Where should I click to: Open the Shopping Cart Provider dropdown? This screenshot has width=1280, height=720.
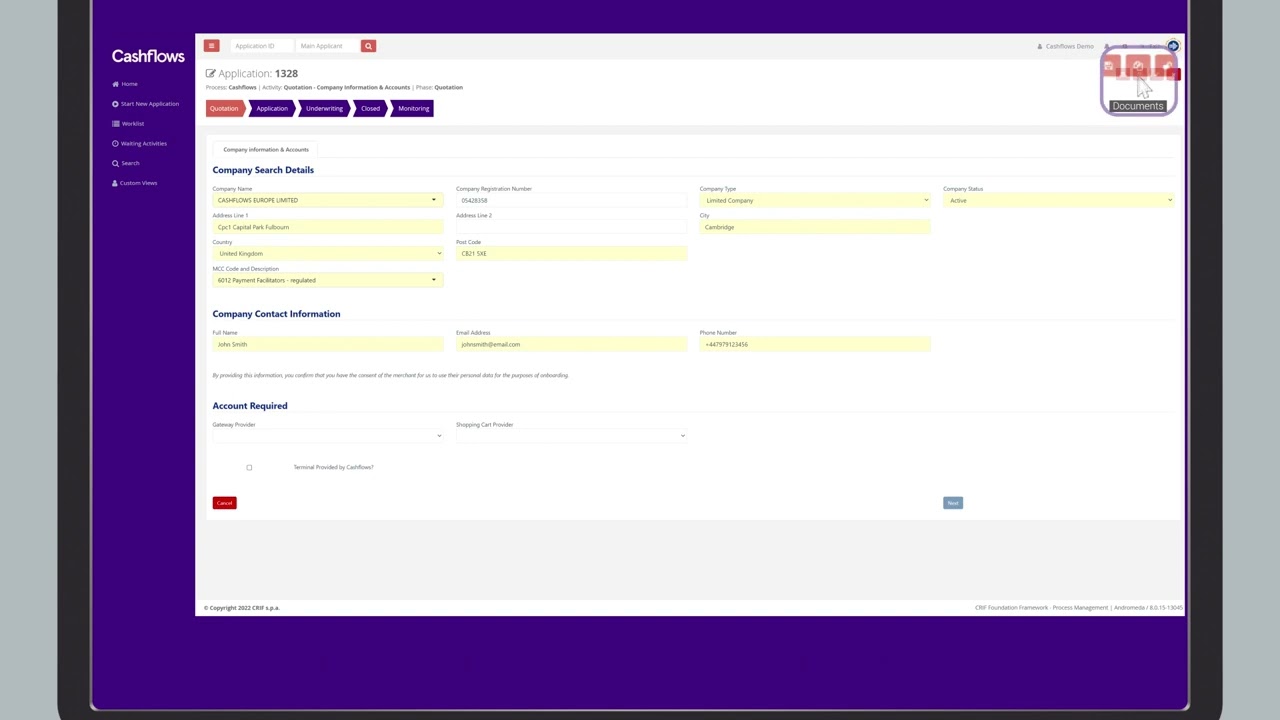[571, 436]
